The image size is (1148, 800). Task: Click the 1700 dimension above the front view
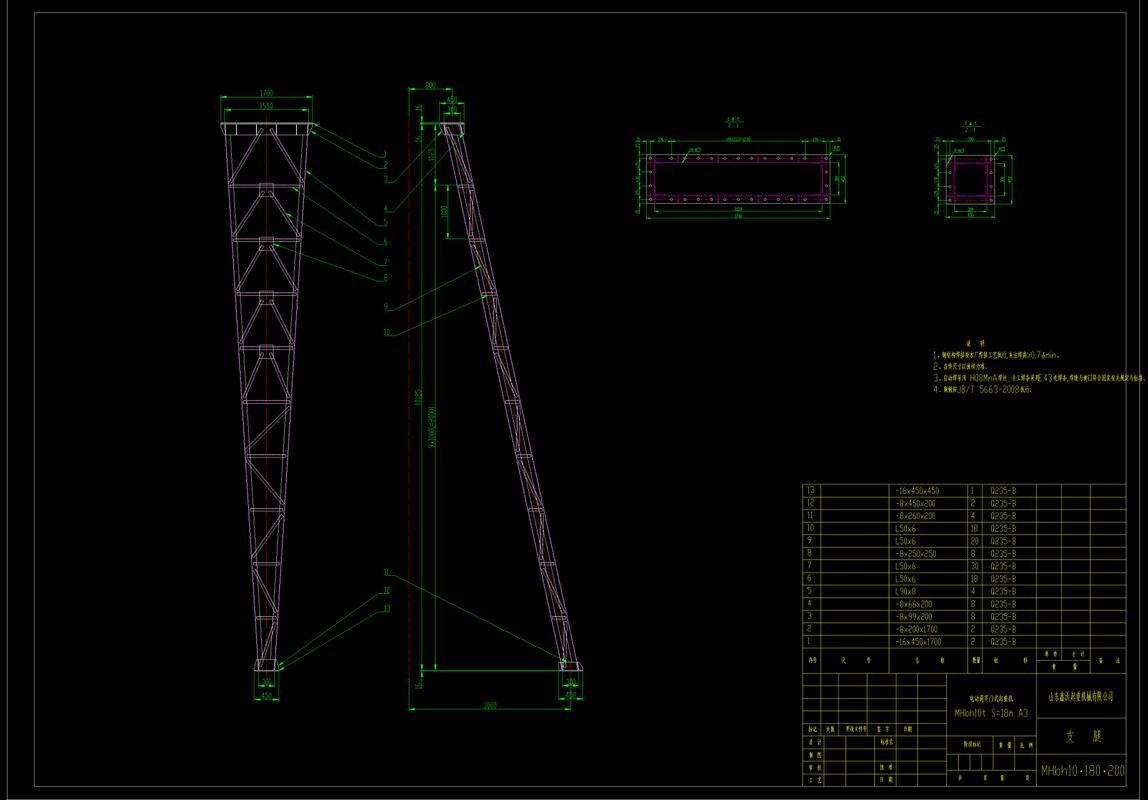[x=267, y=94]
